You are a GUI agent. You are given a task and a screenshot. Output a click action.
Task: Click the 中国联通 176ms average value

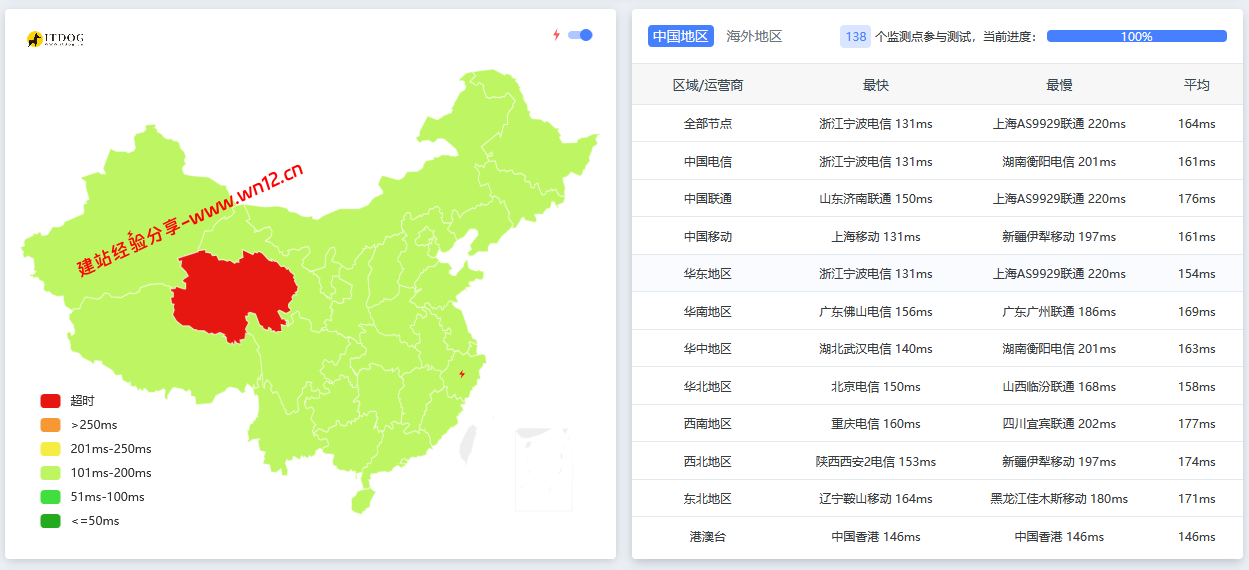1197,199
